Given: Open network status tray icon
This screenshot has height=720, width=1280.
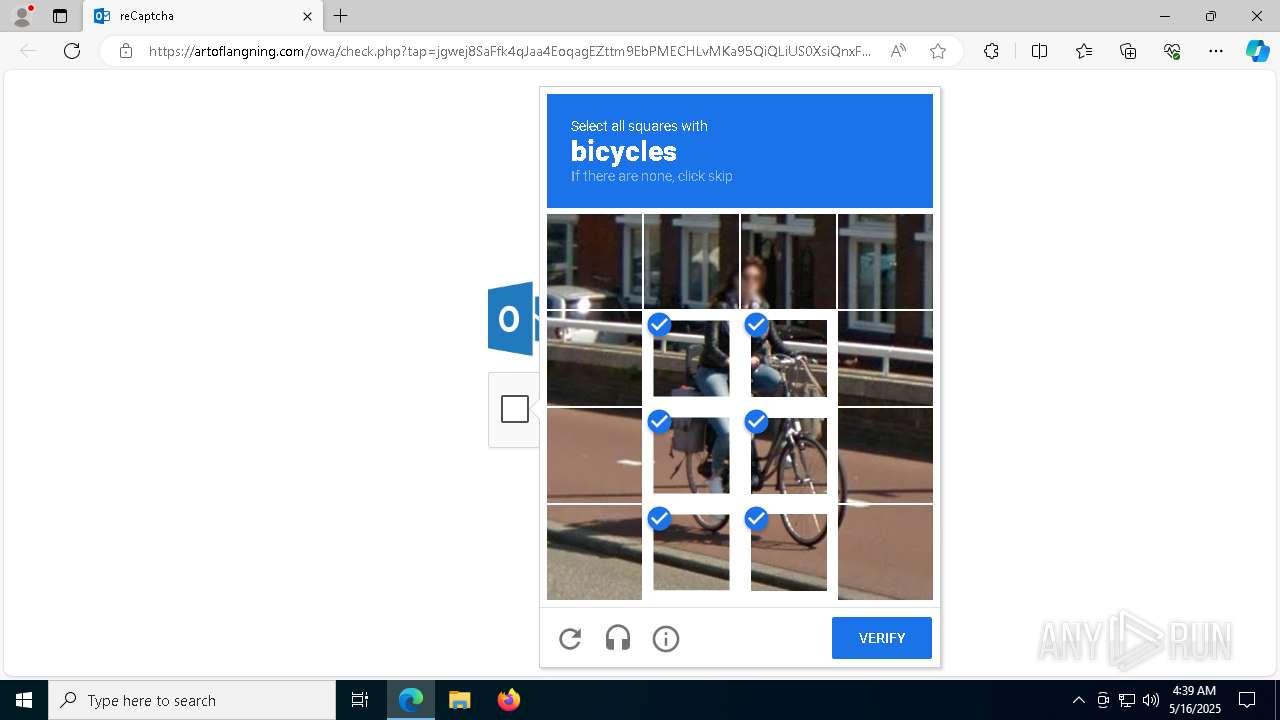Looking at the screenshot, I should tap(1127, 700).
